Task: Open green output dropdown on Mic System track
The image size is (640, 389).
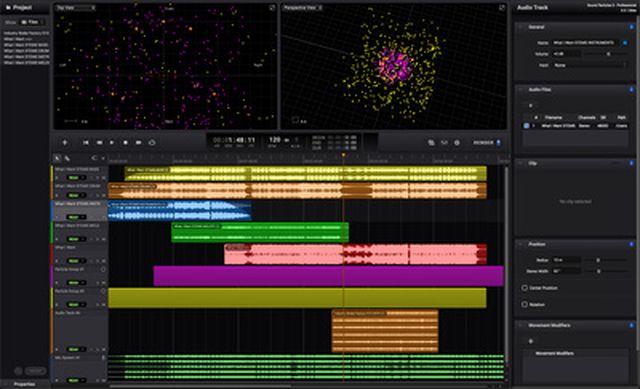Action: (76, 380)
